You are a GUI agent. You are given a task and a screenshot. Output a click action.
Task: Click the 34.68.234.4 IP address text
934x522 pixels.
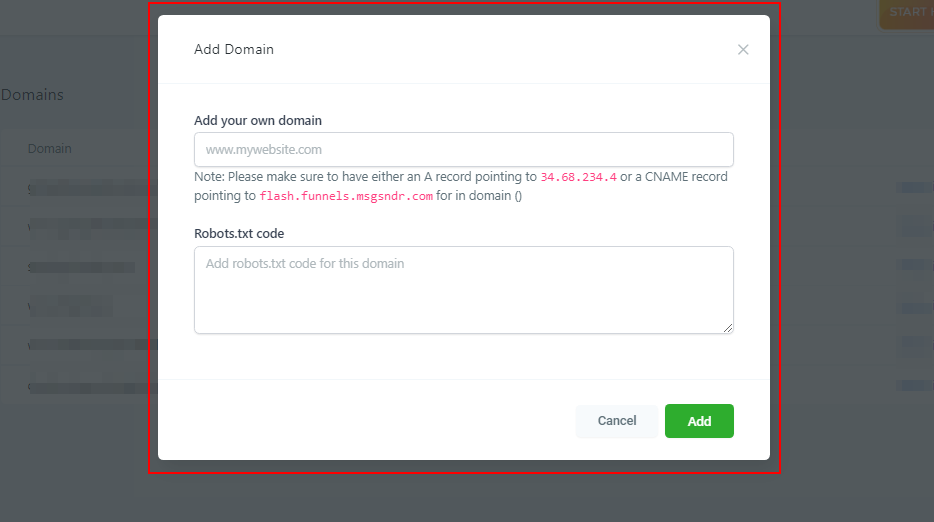coord(578,177)
